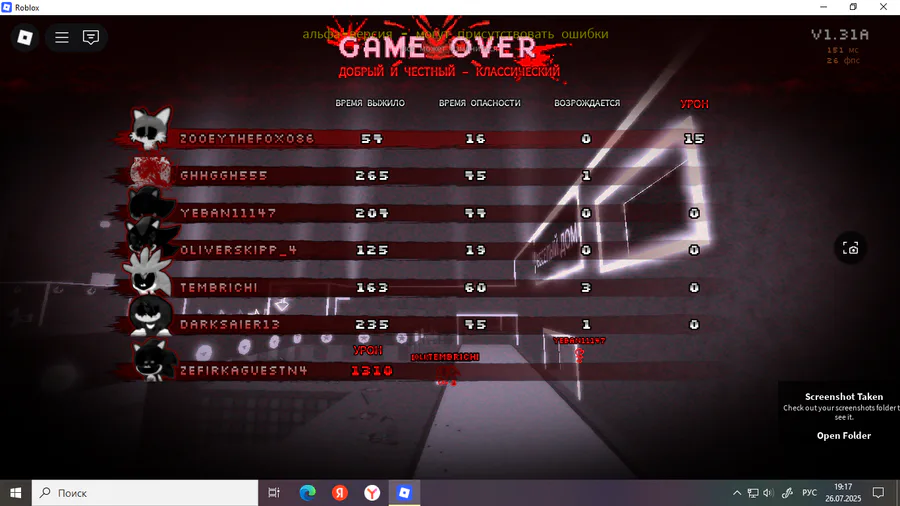The width and height of the screenshot is (900, 506).
Task: Open Task View on the taskbar
Action: coord(274,493)
